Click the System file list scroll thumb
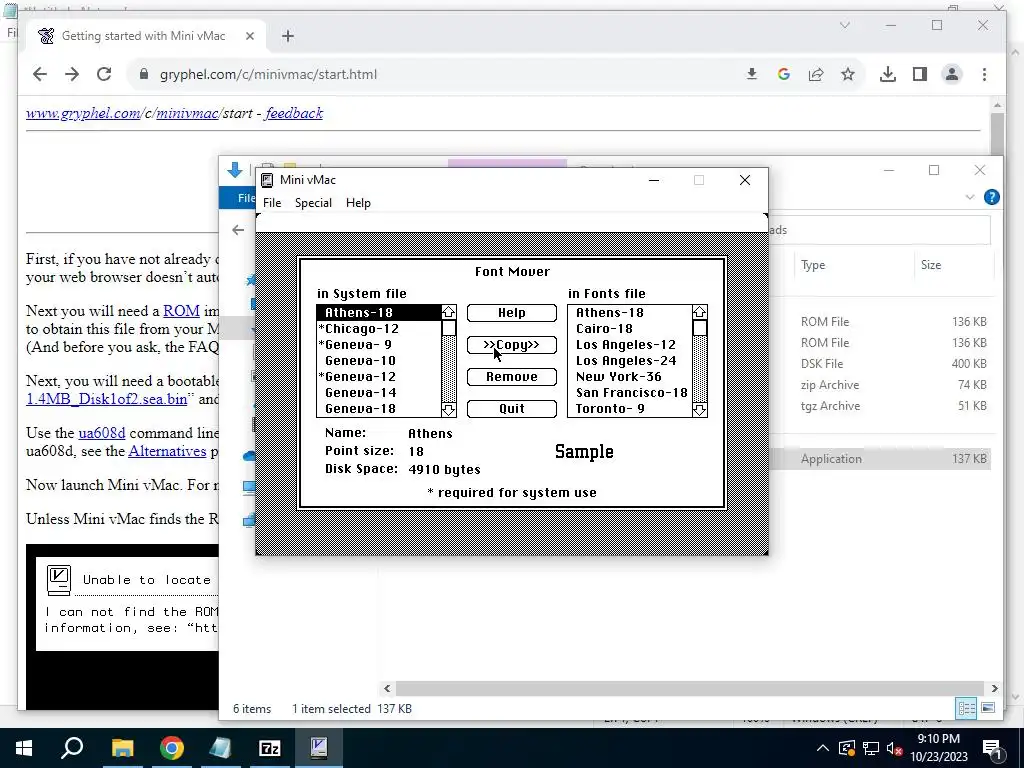This screenshot has width=1024, height=768. point(449,328)
